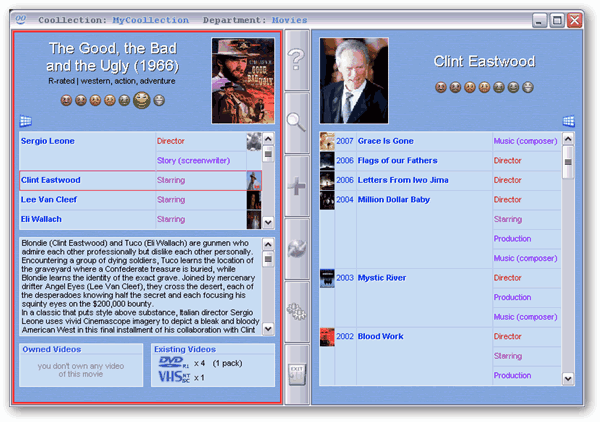The image size is (600, 422).
Task: Click the Existing Videos header
Action: coord(185,349)
